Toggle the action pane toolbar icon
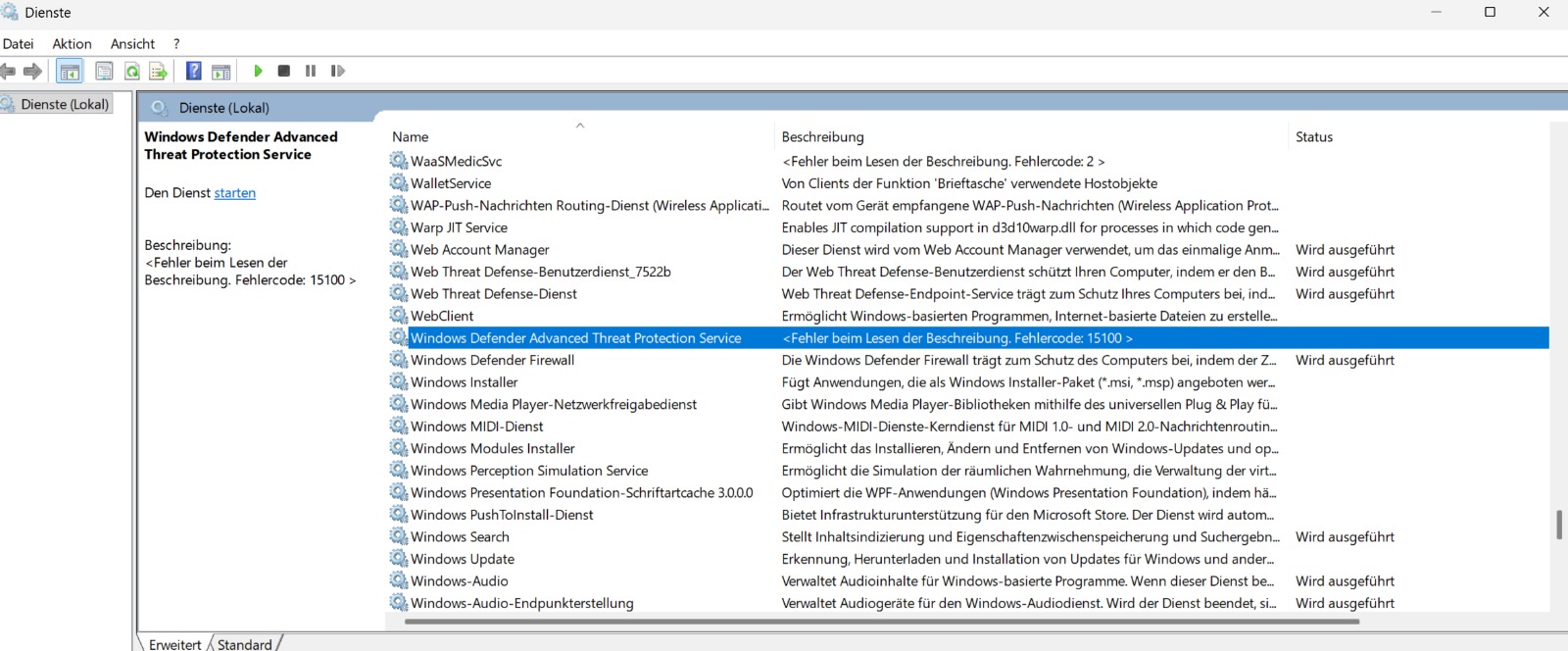Screen dimensions: 1568x651 [x=221, y=71]
